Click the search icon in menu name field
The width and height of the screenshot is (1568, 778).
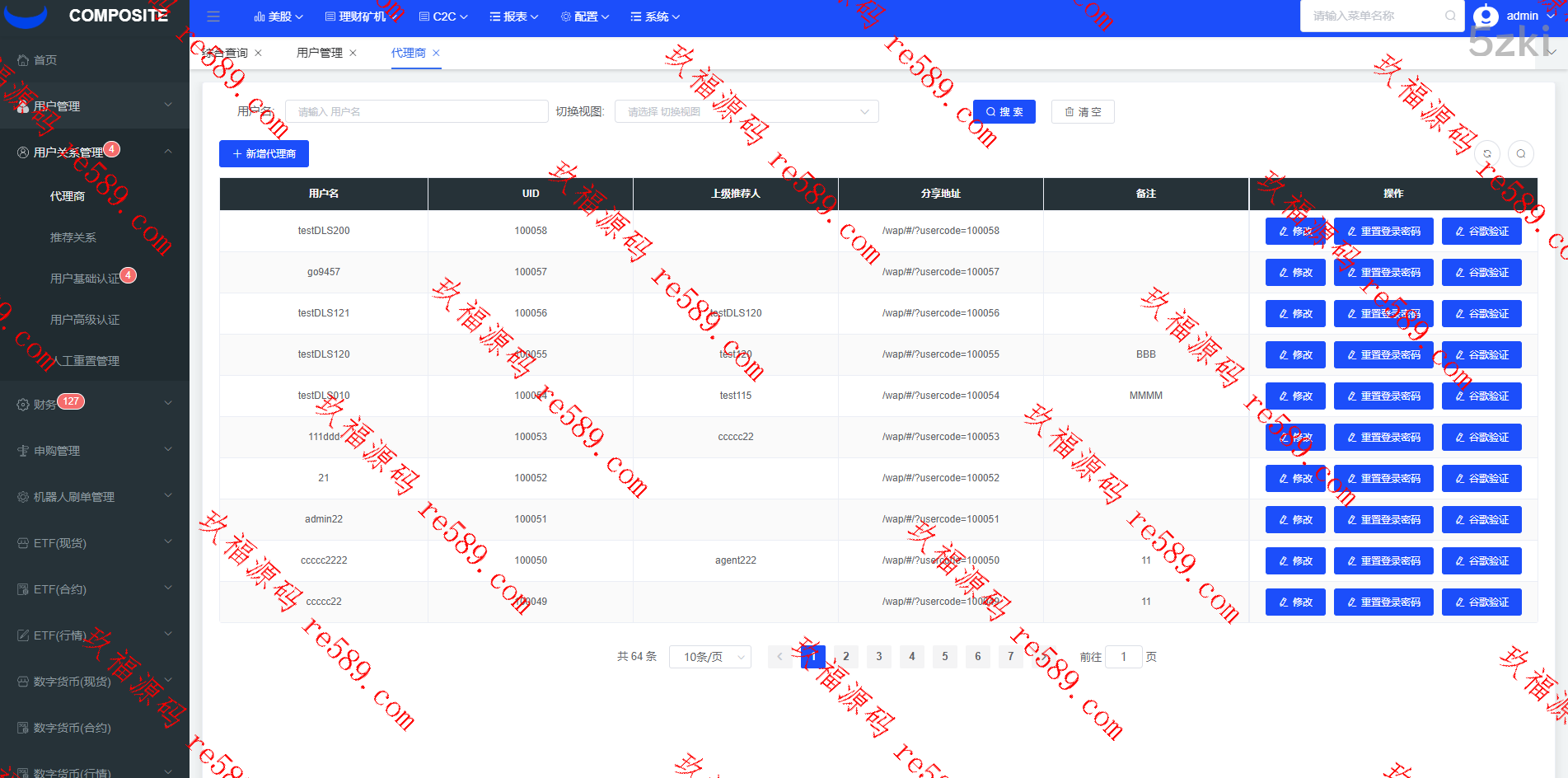(x=1449, y=16)
